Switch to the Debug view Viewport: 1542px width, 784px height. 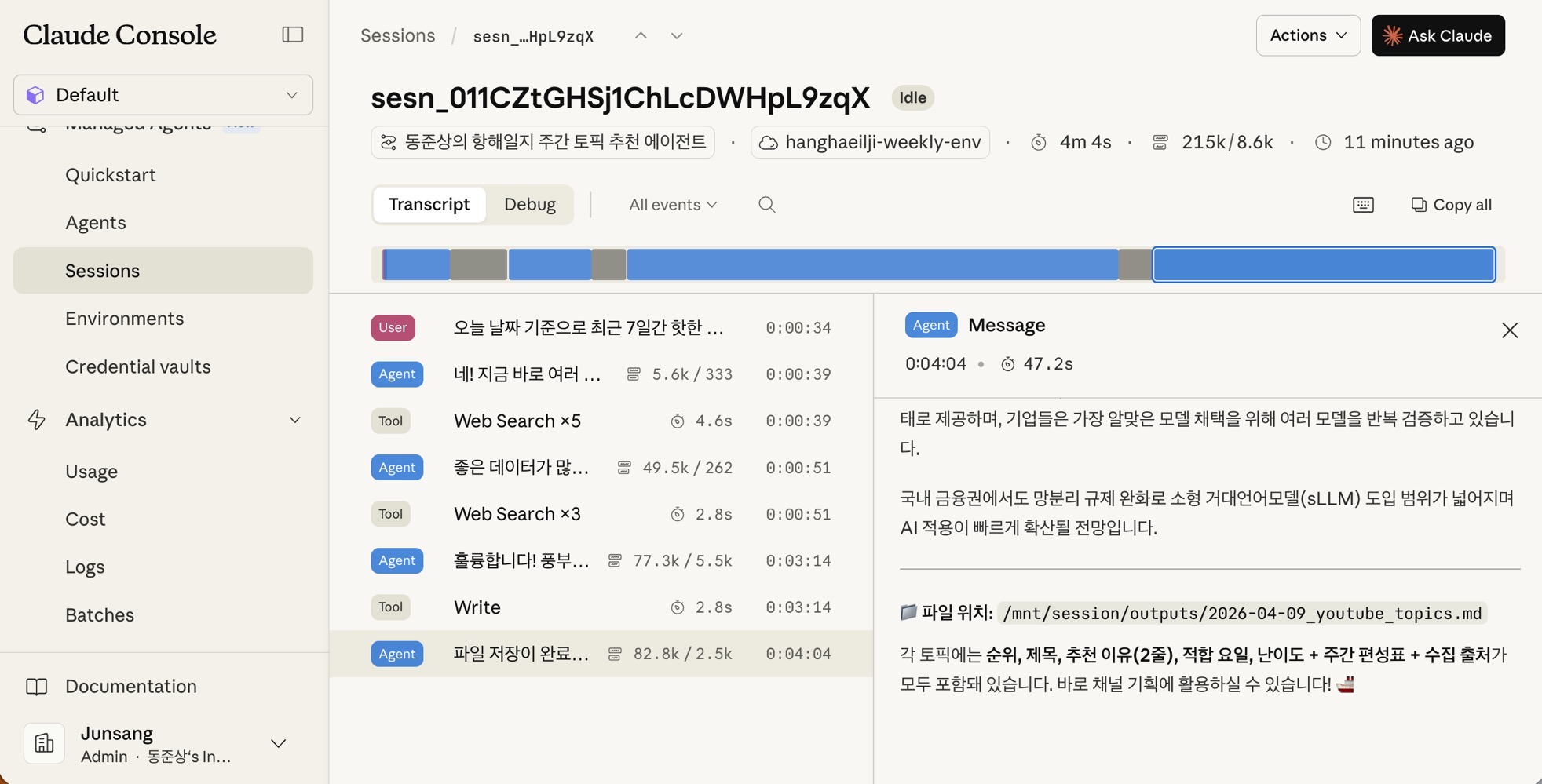tap(529, 205)
